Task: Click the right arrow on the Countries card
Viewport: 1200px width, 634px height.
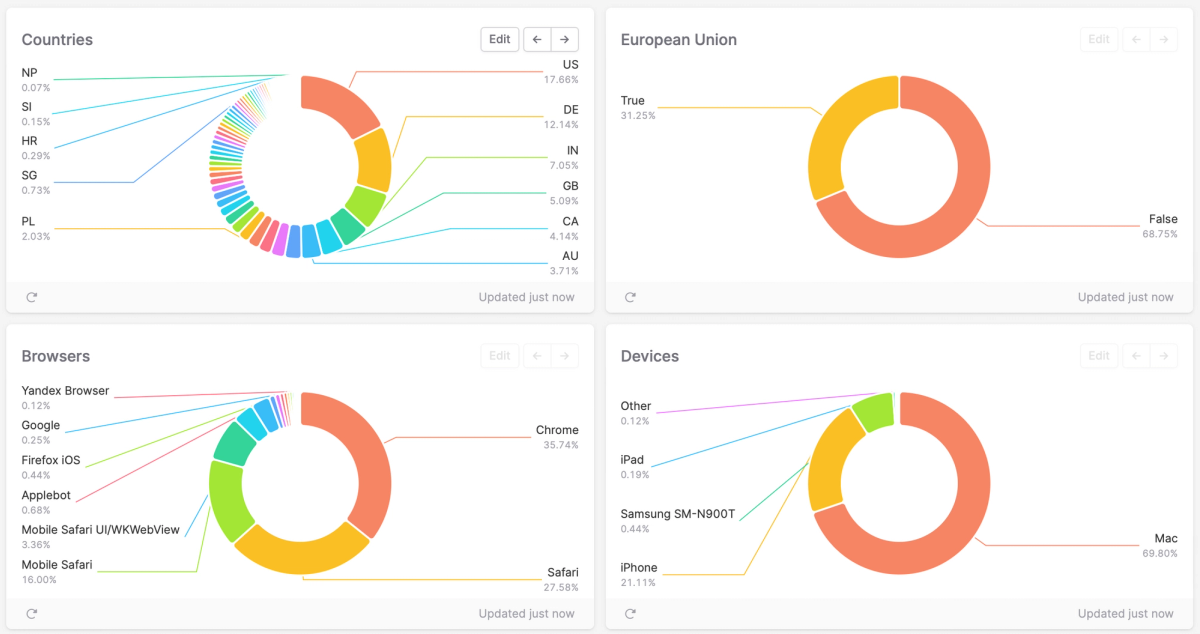Action: (564, 39)
